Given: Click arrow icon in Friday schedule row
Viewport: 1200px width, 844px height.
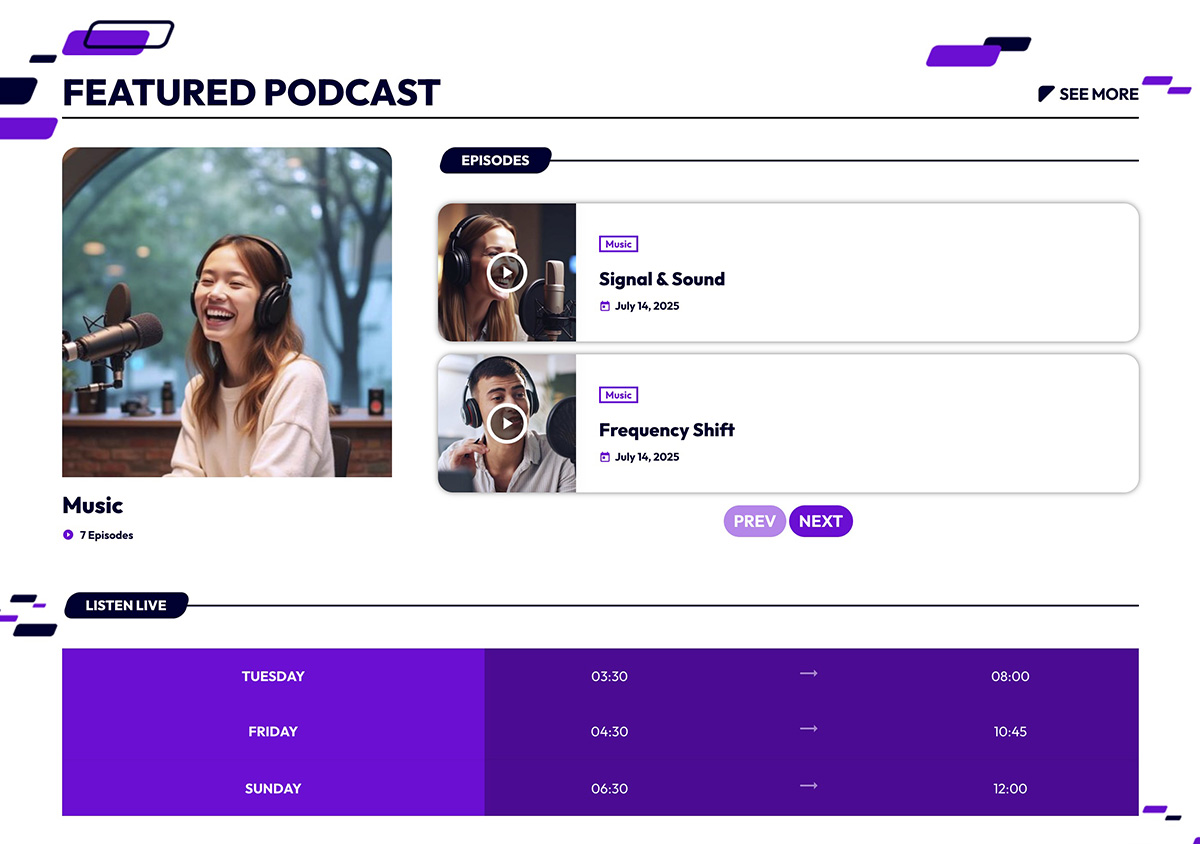Looking at the screenshot, I should [x=808, y=729].
